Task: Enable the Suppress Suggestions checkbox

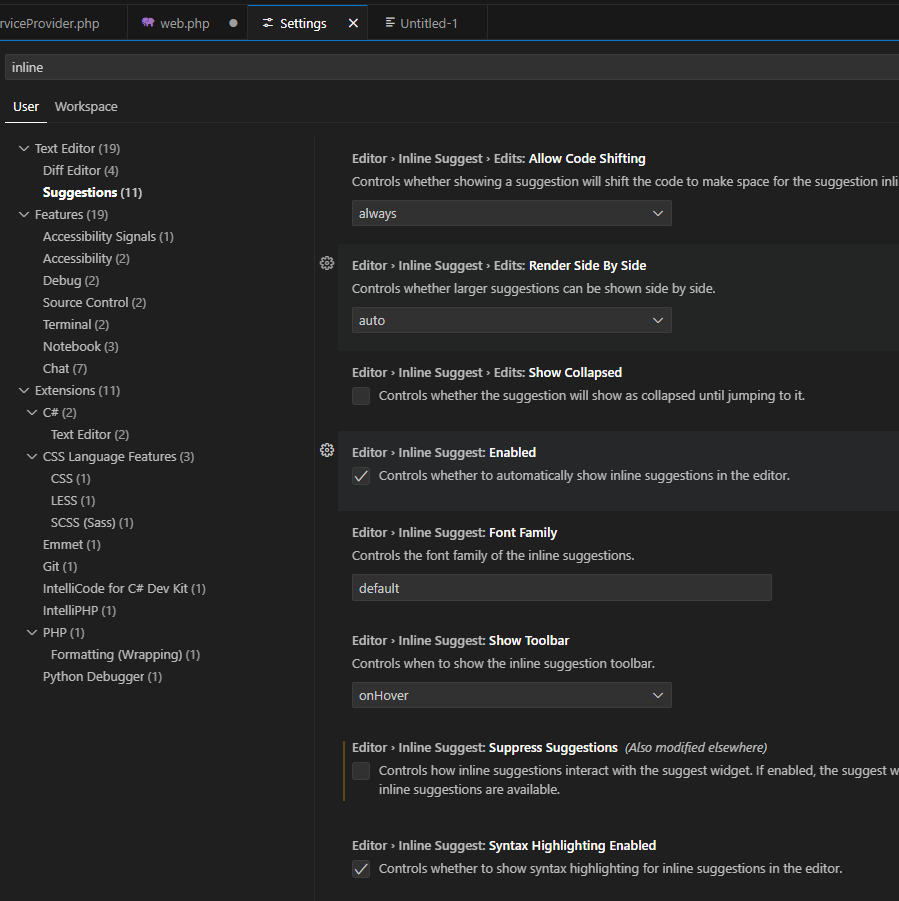Action: [x=361, y=771]
